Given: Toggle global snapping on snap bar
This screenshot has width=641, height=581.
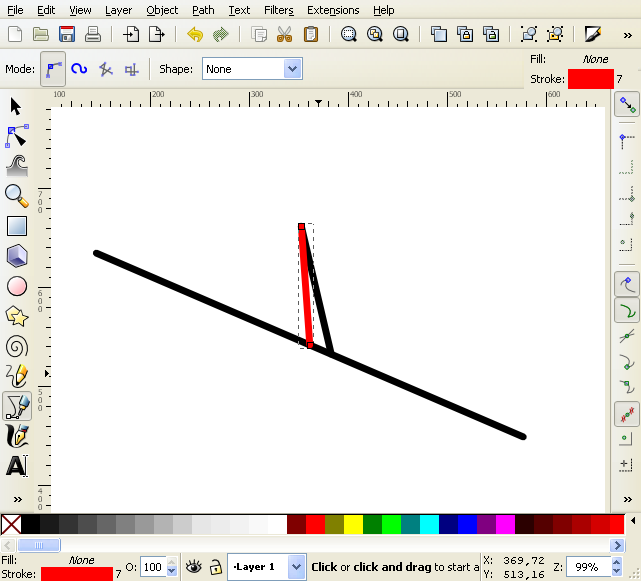Looking at the screenshot, I should coord(627,105).
